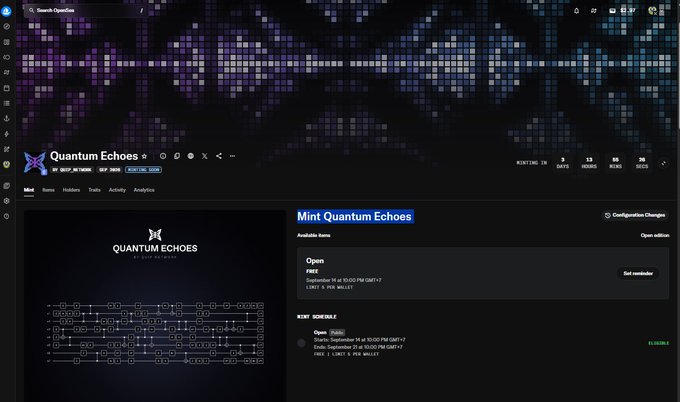Click the info circle icon beside collection title
Viewport: 680px width, 402px height.
tap(163, 156)
